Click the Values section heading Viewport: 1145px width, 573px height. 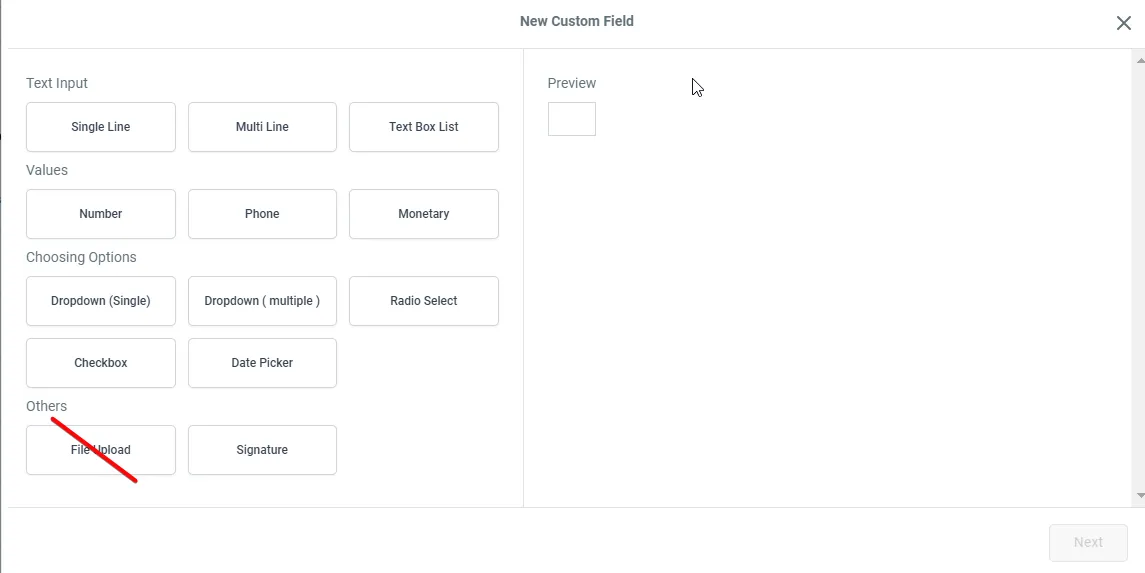47,170
